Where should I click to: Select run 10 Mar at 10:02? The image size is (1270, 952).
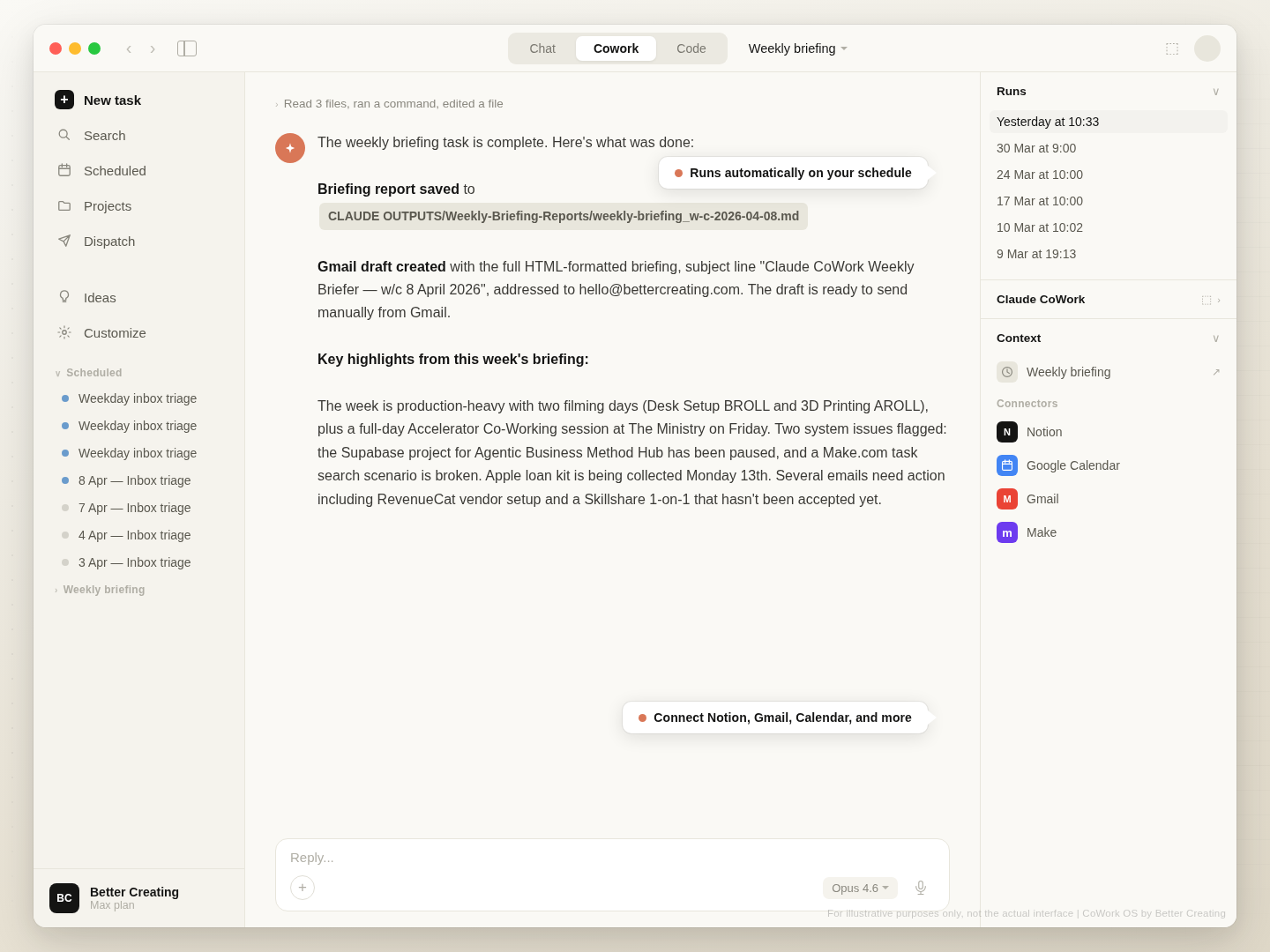pyautogui.click(x=1109, y=227)
